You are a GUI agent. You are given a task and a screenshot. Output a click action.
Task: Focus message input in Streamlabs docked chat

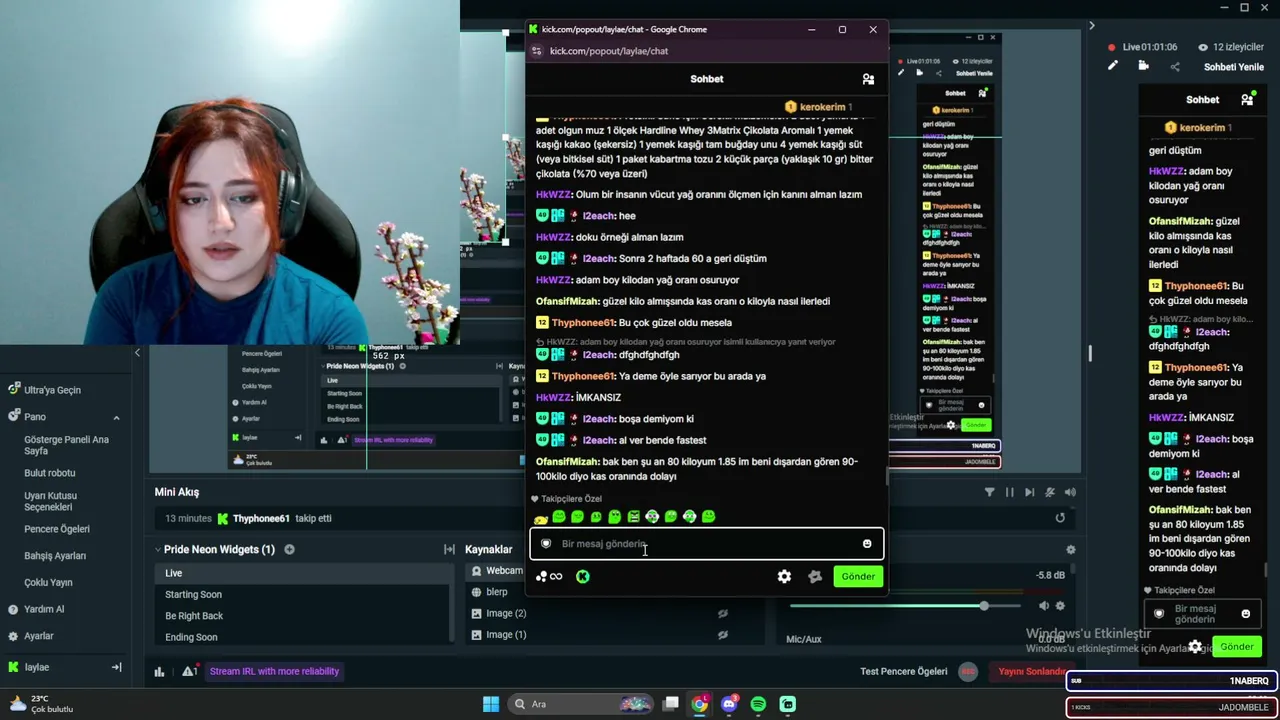[x=1201, y=614]
